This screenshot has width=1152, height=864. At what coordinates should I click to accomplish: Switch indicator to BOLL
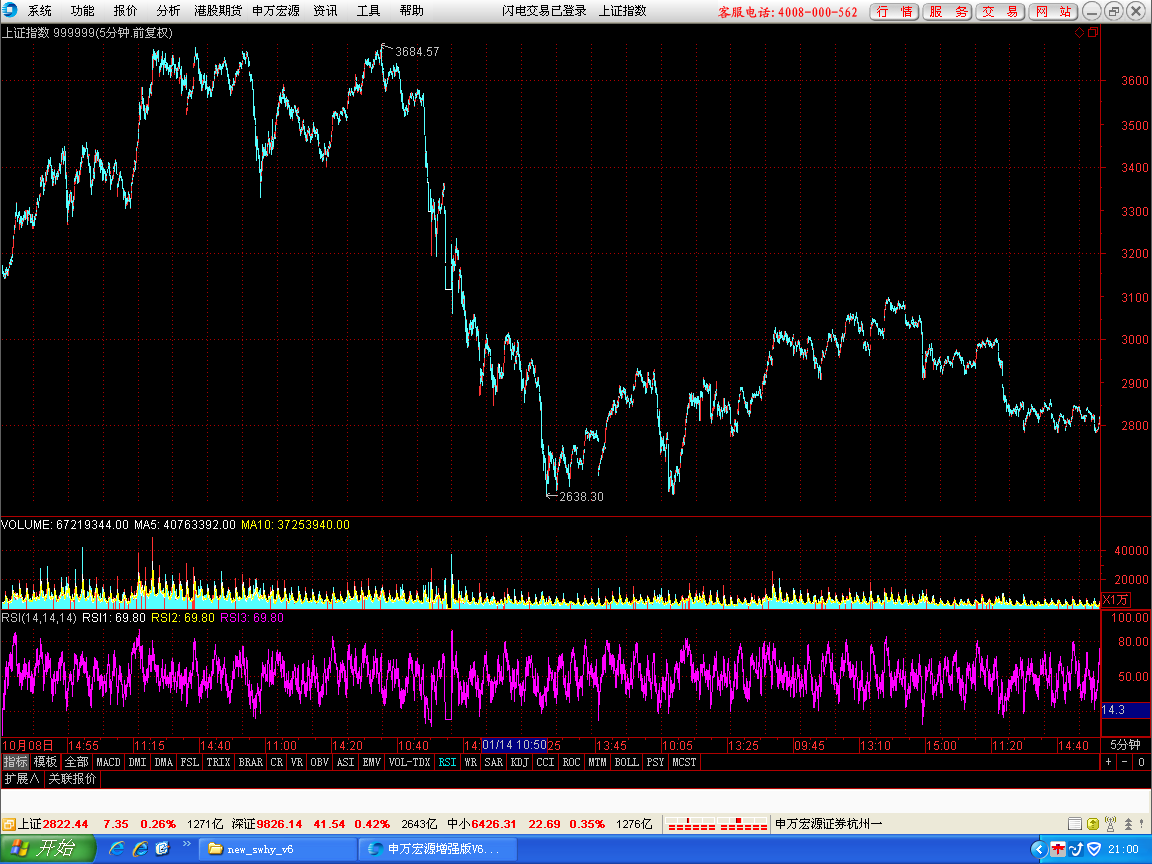pos(627,762)
